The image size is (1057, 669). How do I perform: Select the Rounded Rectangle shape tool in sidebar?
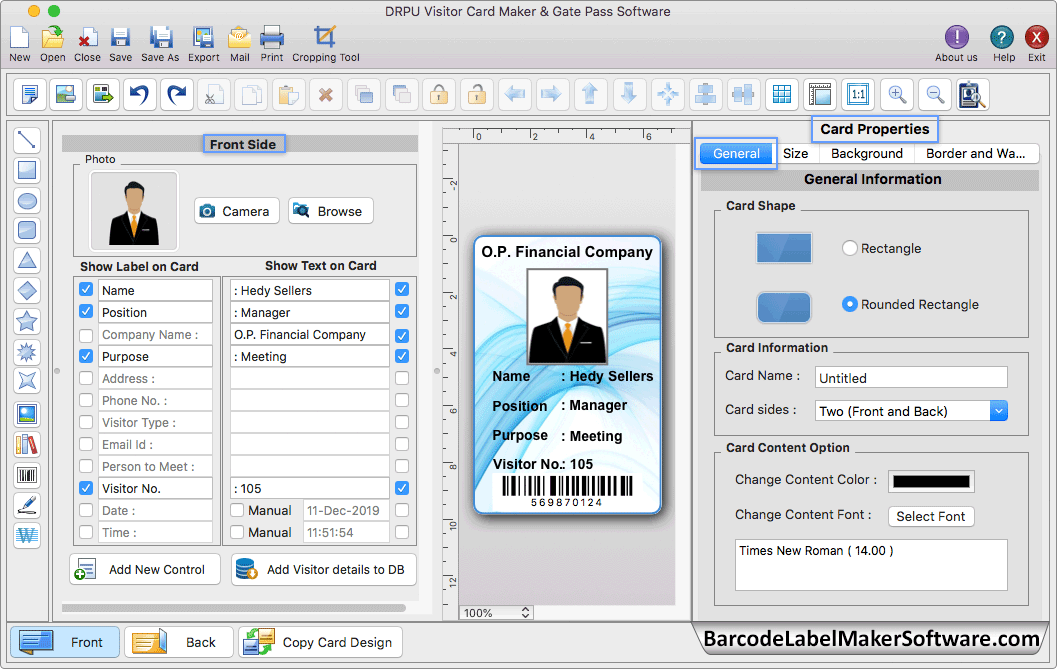[27, 231]
